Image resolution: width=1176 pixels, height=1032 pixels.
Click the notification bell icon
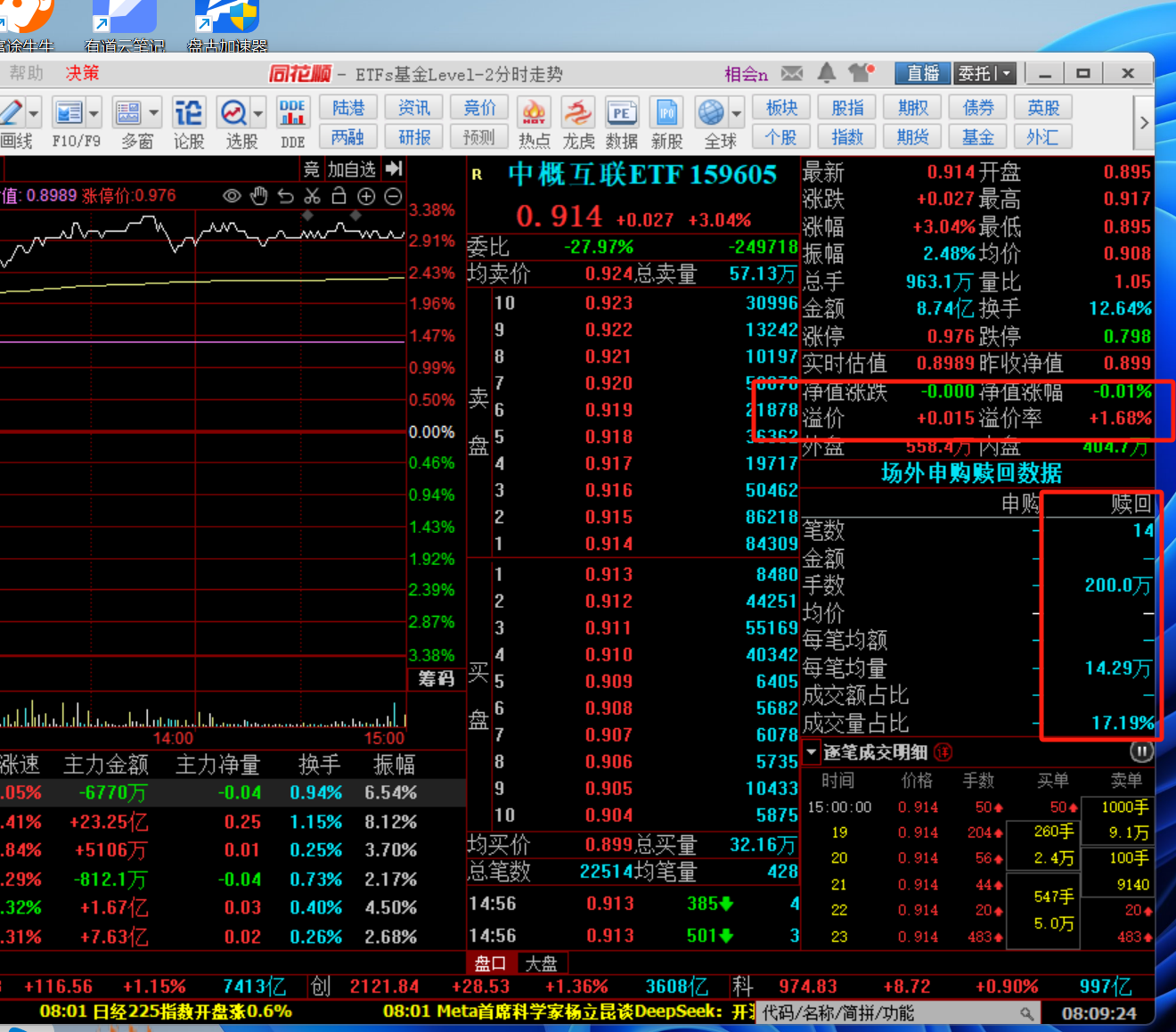[x=827, y=73]
